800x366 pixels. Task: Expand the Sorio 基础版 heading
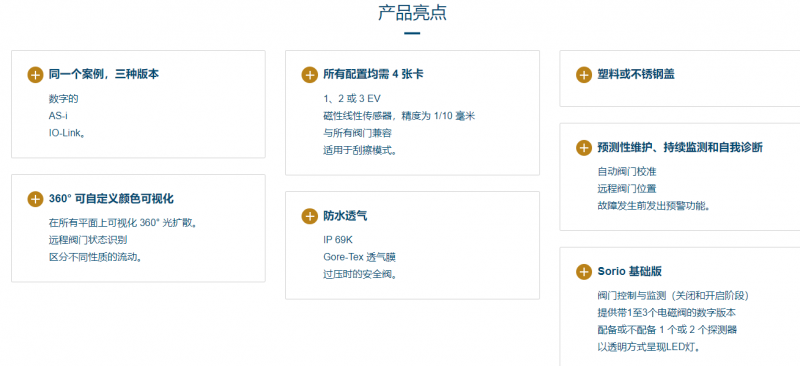pos(630,272)
